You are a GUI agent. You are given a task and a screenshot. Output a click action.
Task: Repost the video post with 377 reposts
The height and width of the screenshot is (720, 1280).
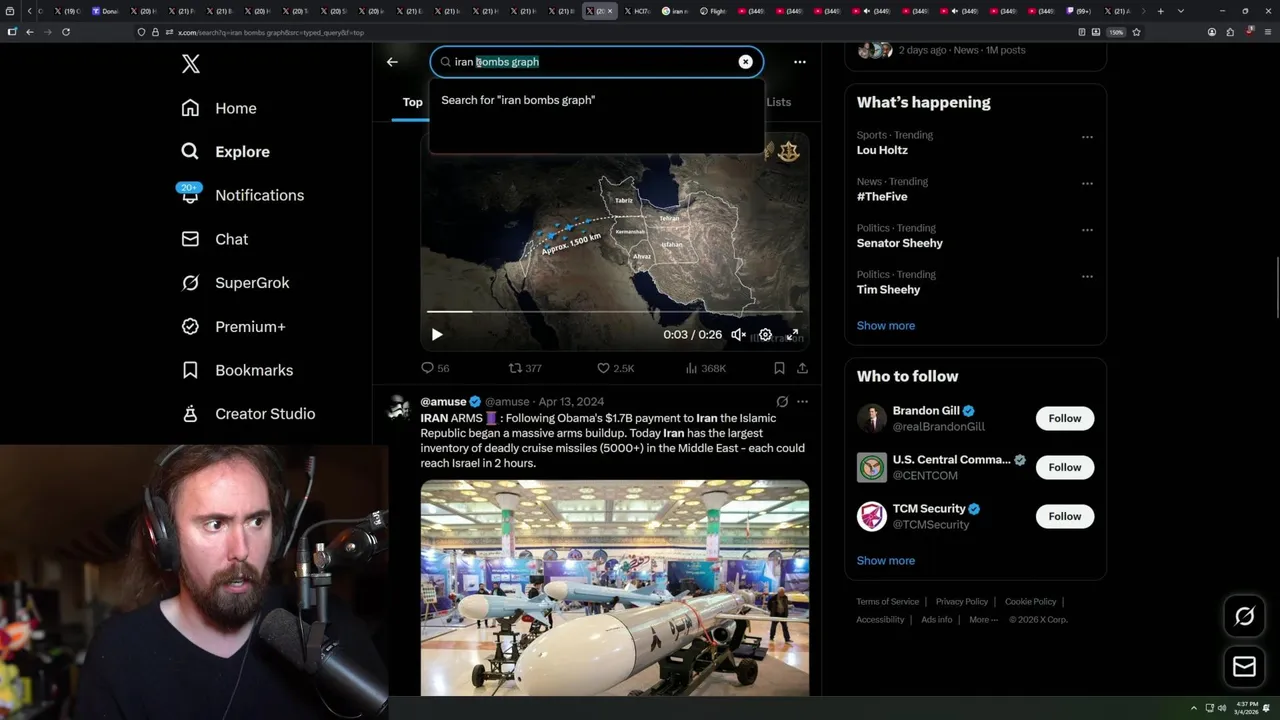[525, 368]
